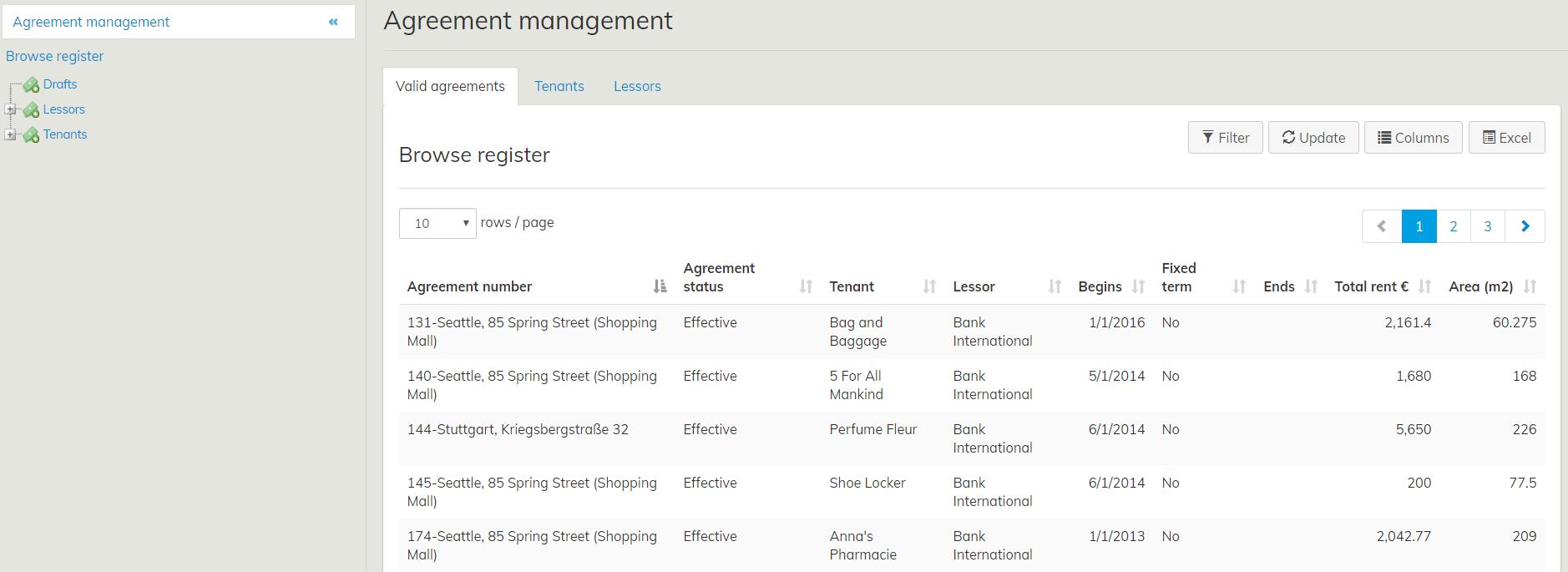The height and width of the screenshot is (572, 1568).
Task: Open the Columns chooser
Action: (1413, 138)
